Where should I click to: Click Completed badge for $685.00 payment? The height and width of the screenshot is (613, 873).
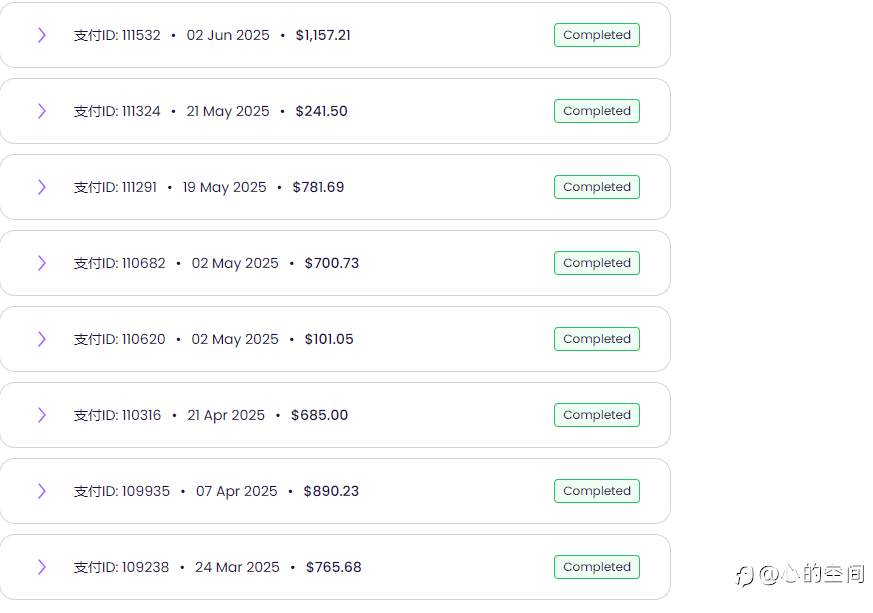pyautogui.click(x=596, y=415)
